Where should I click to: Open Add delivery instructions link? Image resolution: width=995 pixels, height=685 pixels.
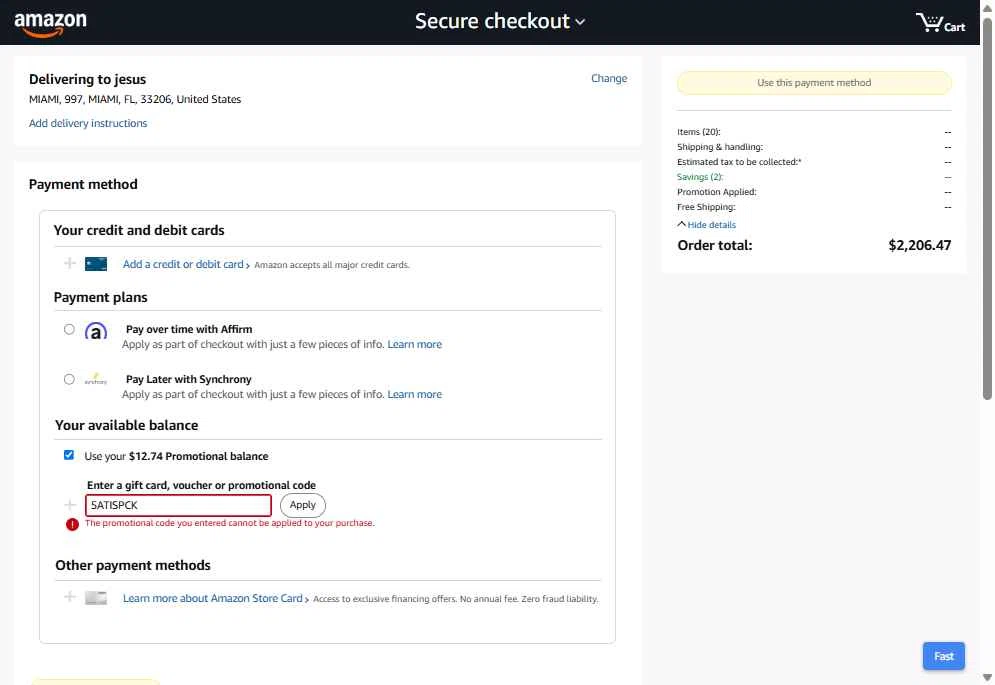coord(88,123)
